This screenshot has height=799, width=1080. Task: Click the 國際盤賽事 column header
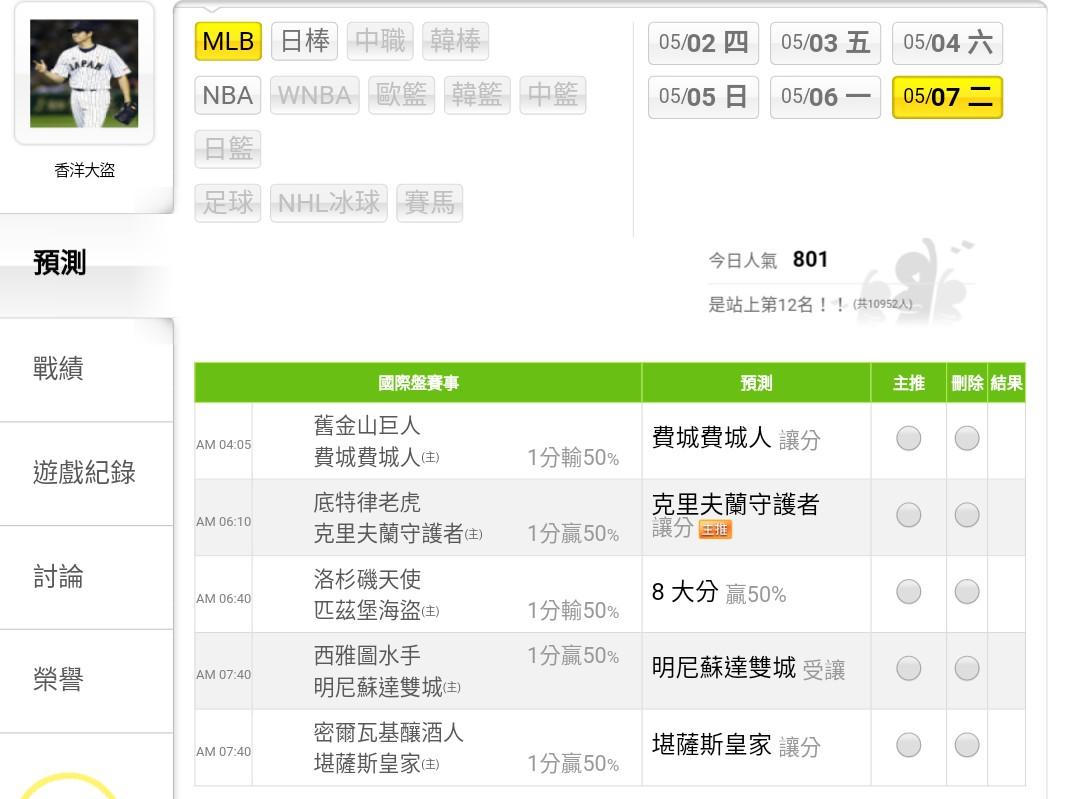418,383
